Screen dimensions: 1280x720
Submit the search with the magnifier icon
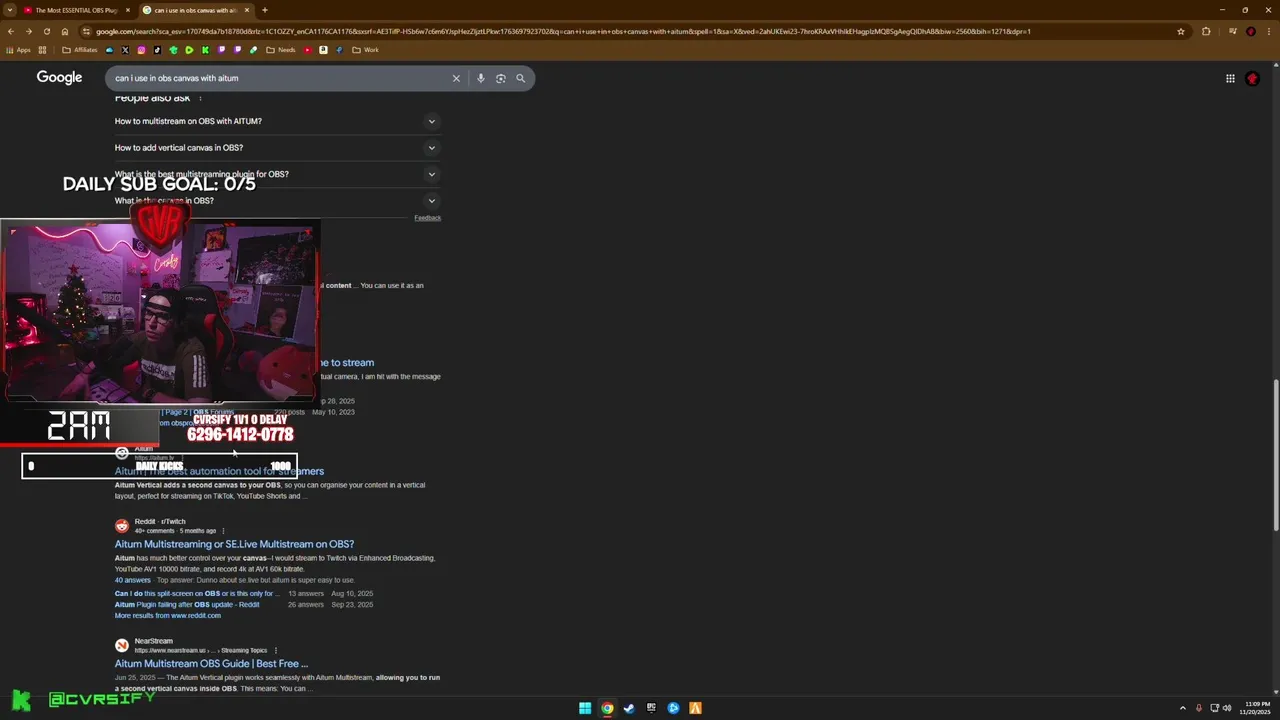pos(520,78)
